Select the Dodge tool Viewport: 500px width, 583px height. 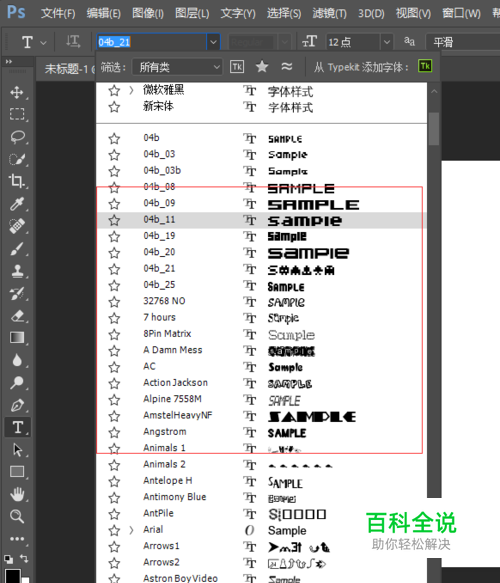pyautogui.click(x=17, y=383)
